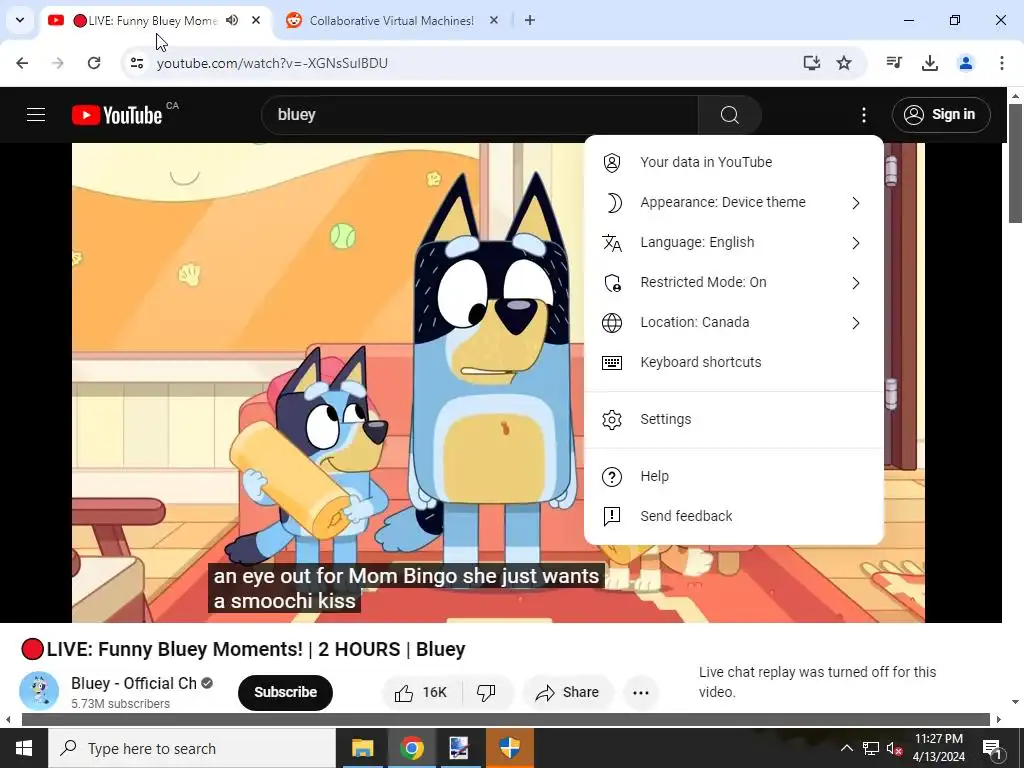The image size is (1024, 768).
Task: Close the YouTube three-dot settings menu
Action: point(863,115)
